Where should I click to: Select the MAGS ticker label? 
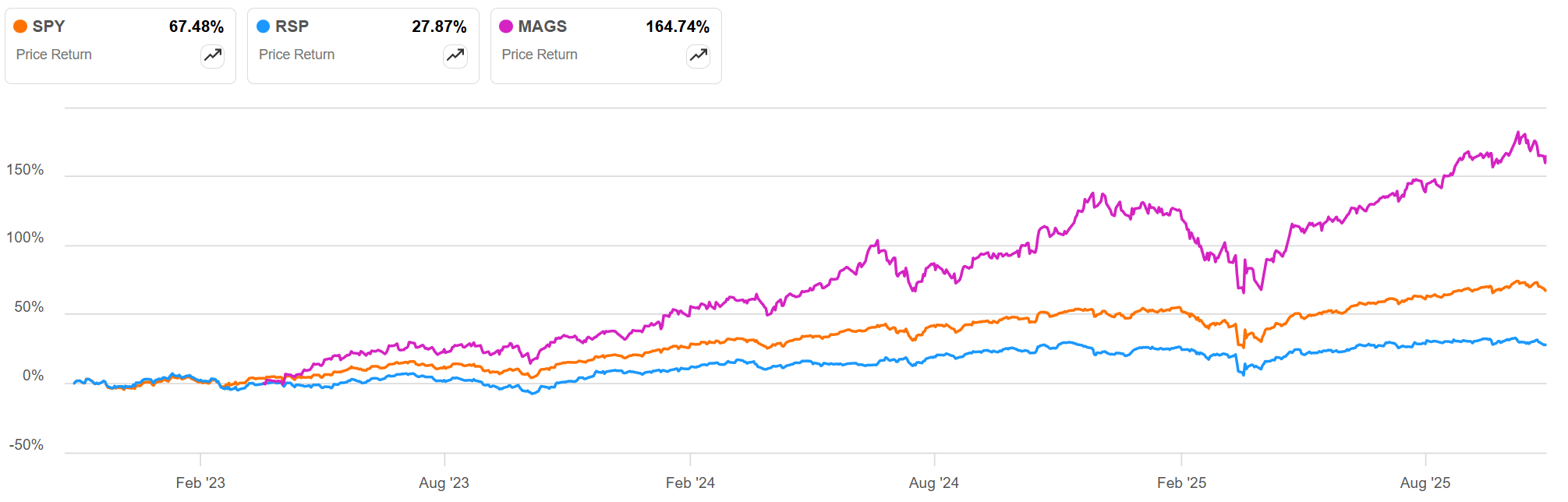pyautogui.click(x=542, y=27)
